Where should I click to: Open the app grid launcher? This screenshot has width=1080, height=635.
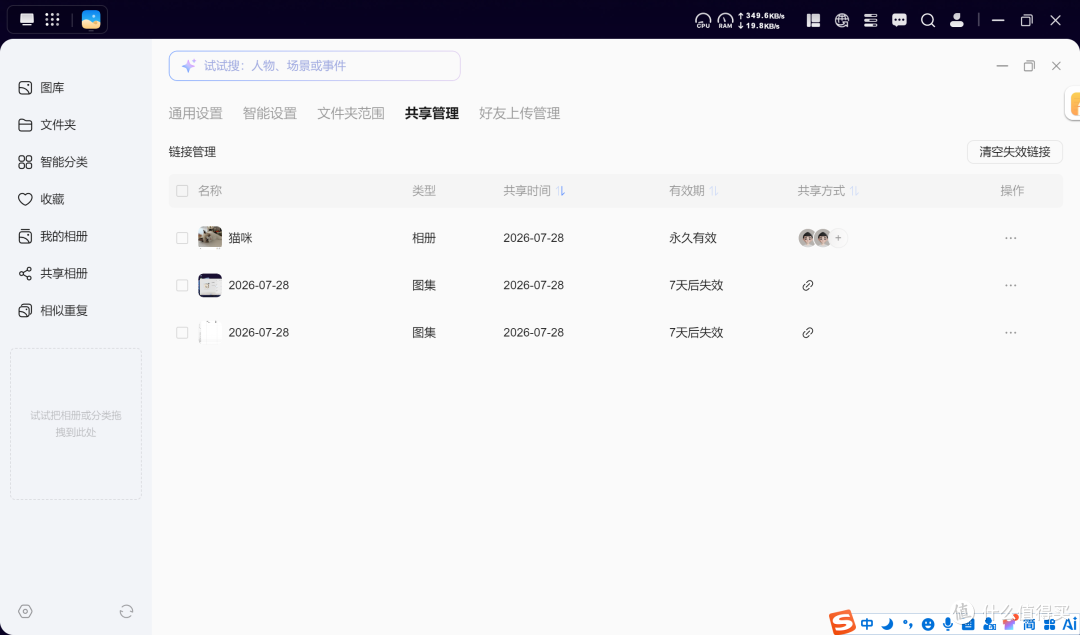pyautogui.click(x=52, y=19)
